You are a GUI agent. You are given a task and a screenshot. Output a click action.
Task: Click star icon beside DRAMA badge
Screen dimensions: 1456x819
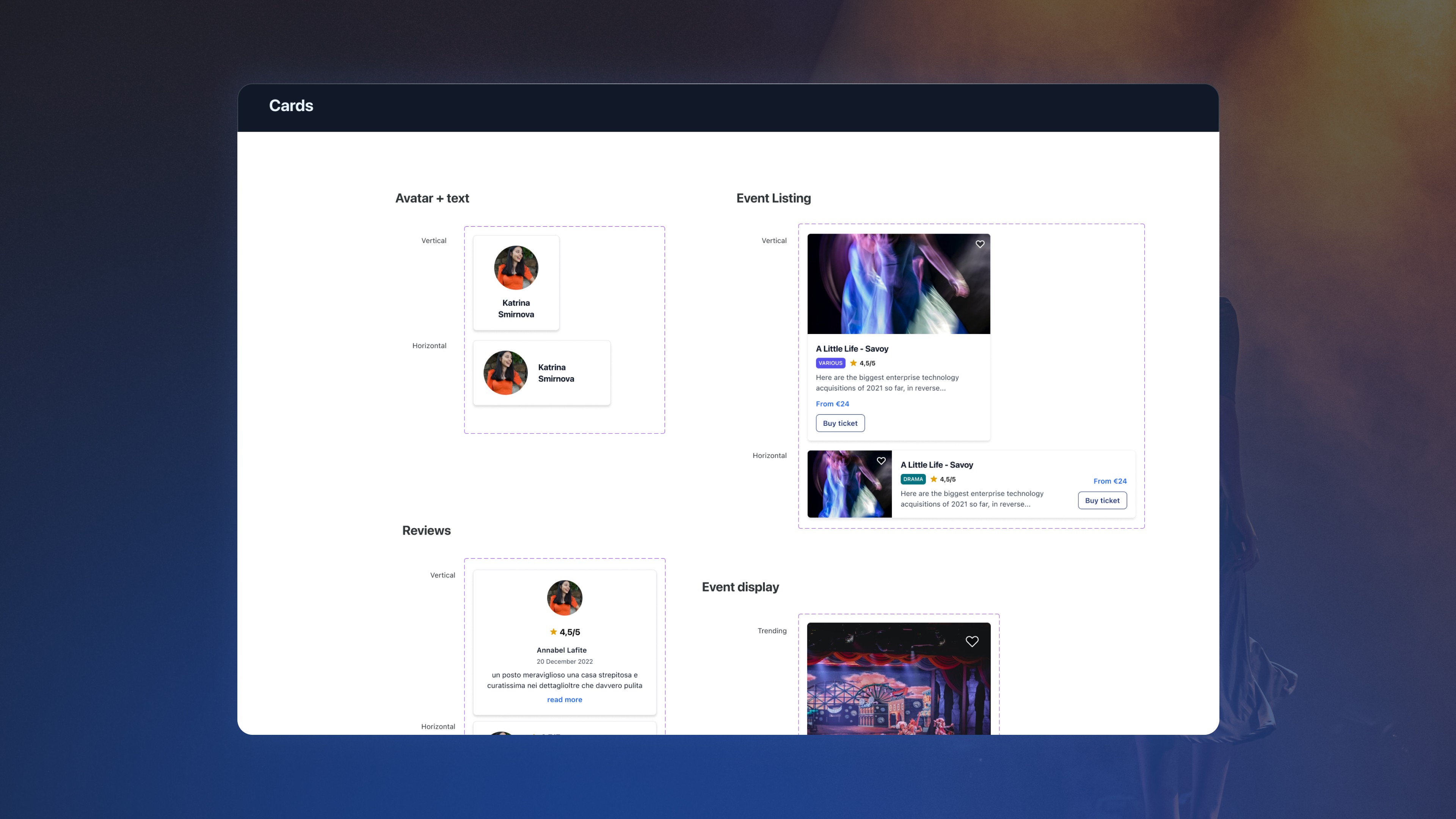934,479
